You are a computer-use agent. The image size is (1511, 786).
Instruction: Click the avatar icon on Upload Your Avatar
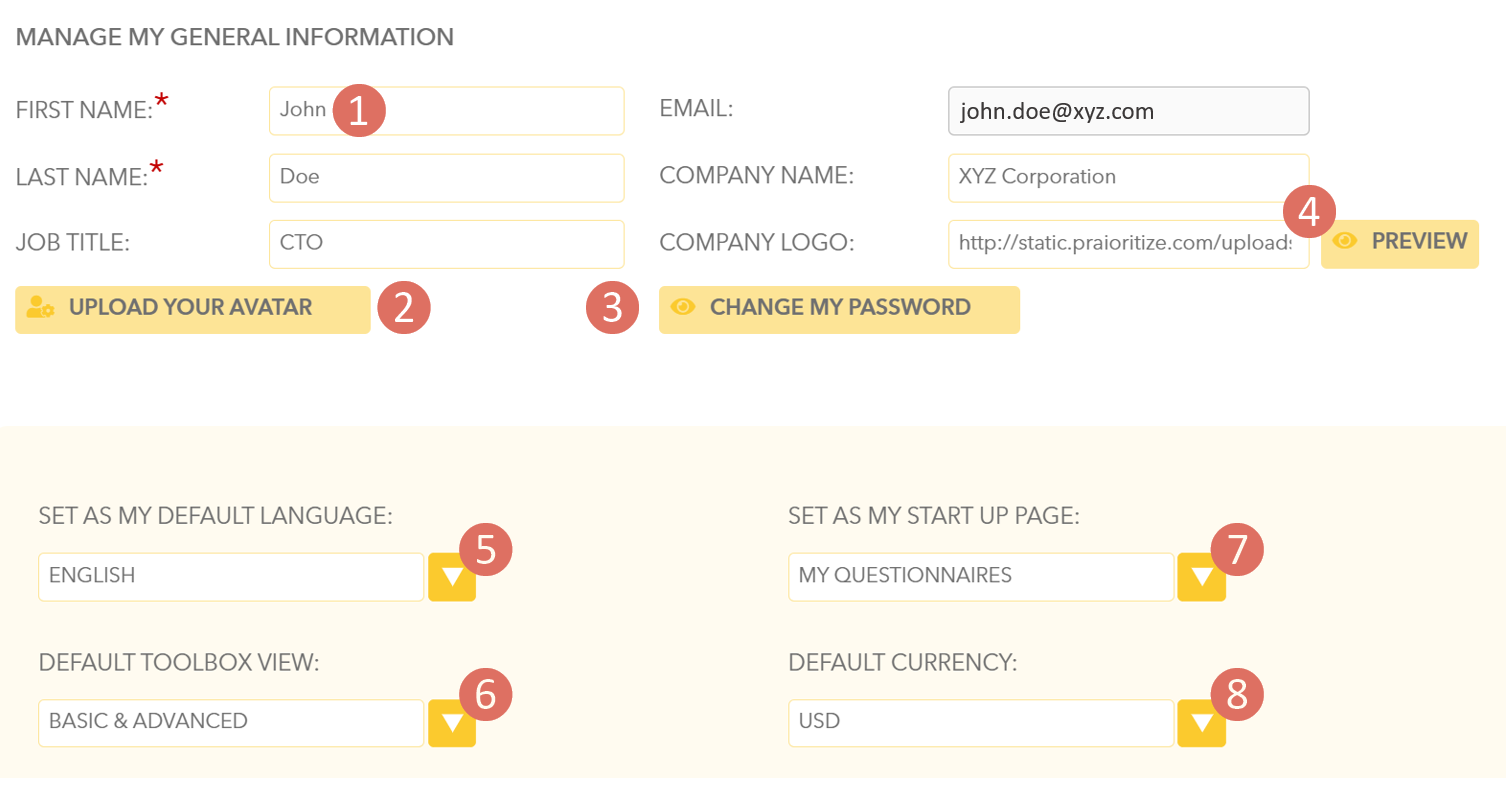[41, 307]
